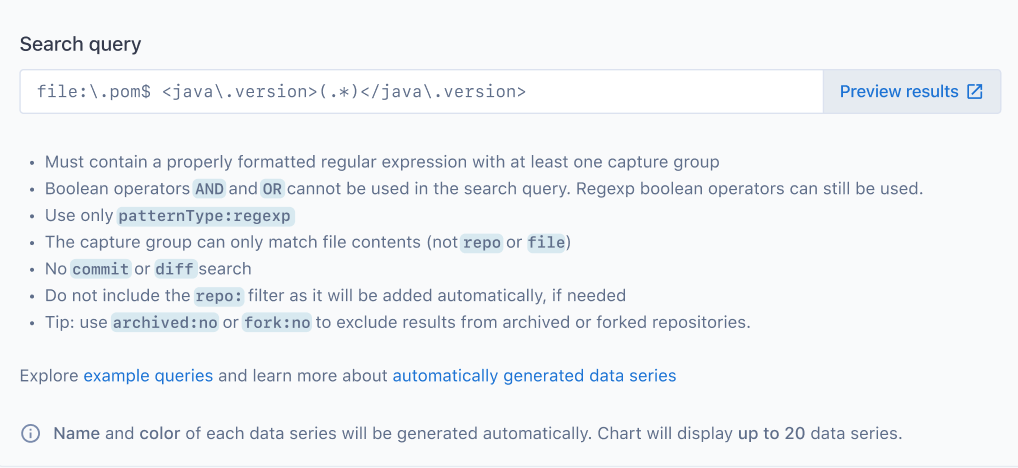This screenshot has height=468, width=1018.
Task: Click the bold 'Name' text in info note
Action: pyautogui.click(x=77, y=434)
